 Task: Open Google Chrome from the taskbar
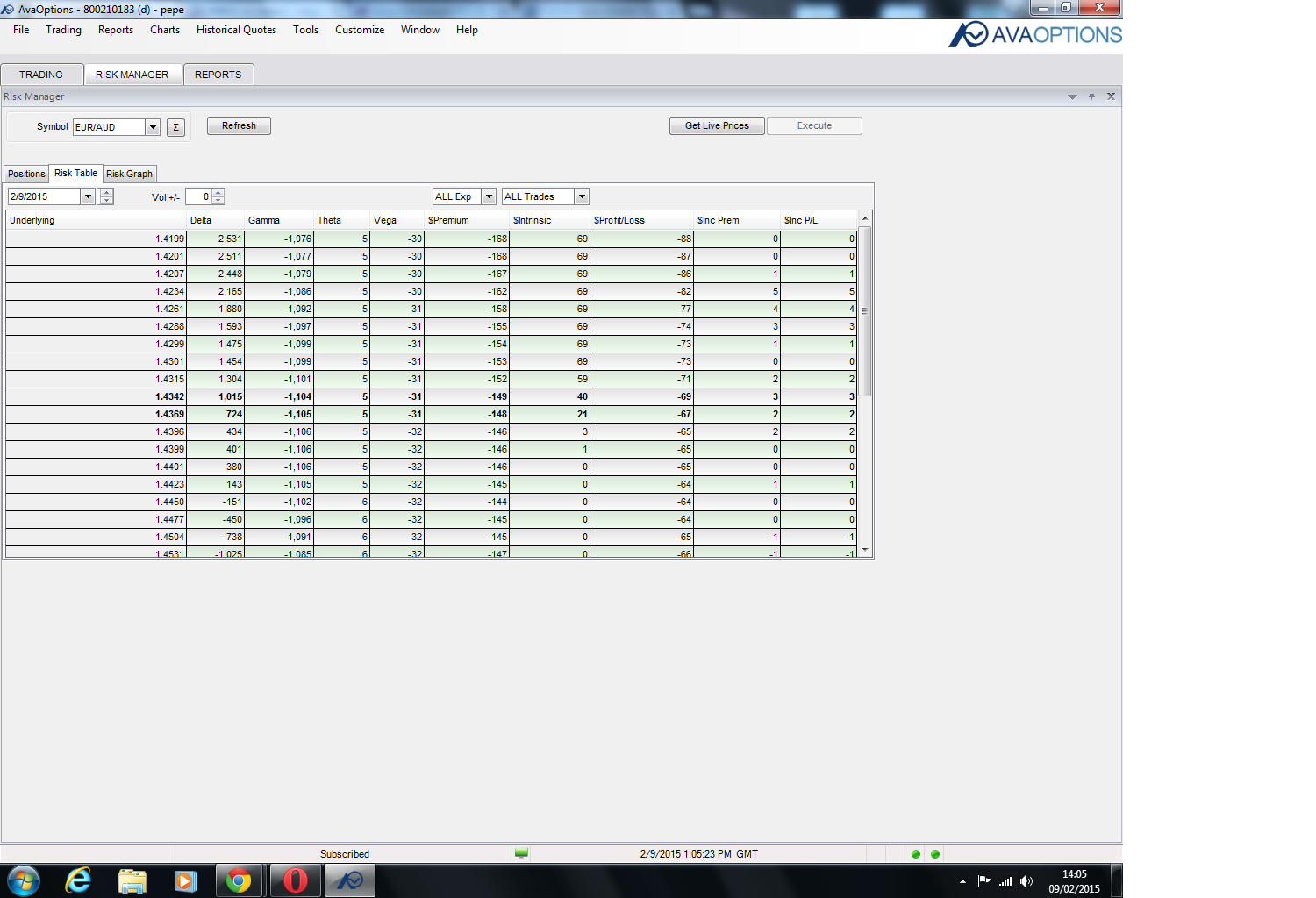tap(239, 880)
